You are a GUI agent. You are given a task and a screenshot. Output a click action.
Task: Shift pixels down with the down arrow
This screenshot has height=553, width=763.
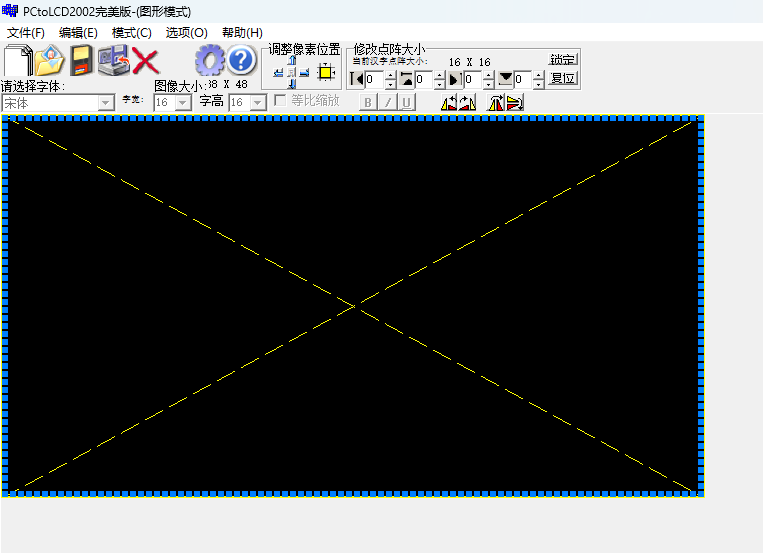(x=292, y=84)
